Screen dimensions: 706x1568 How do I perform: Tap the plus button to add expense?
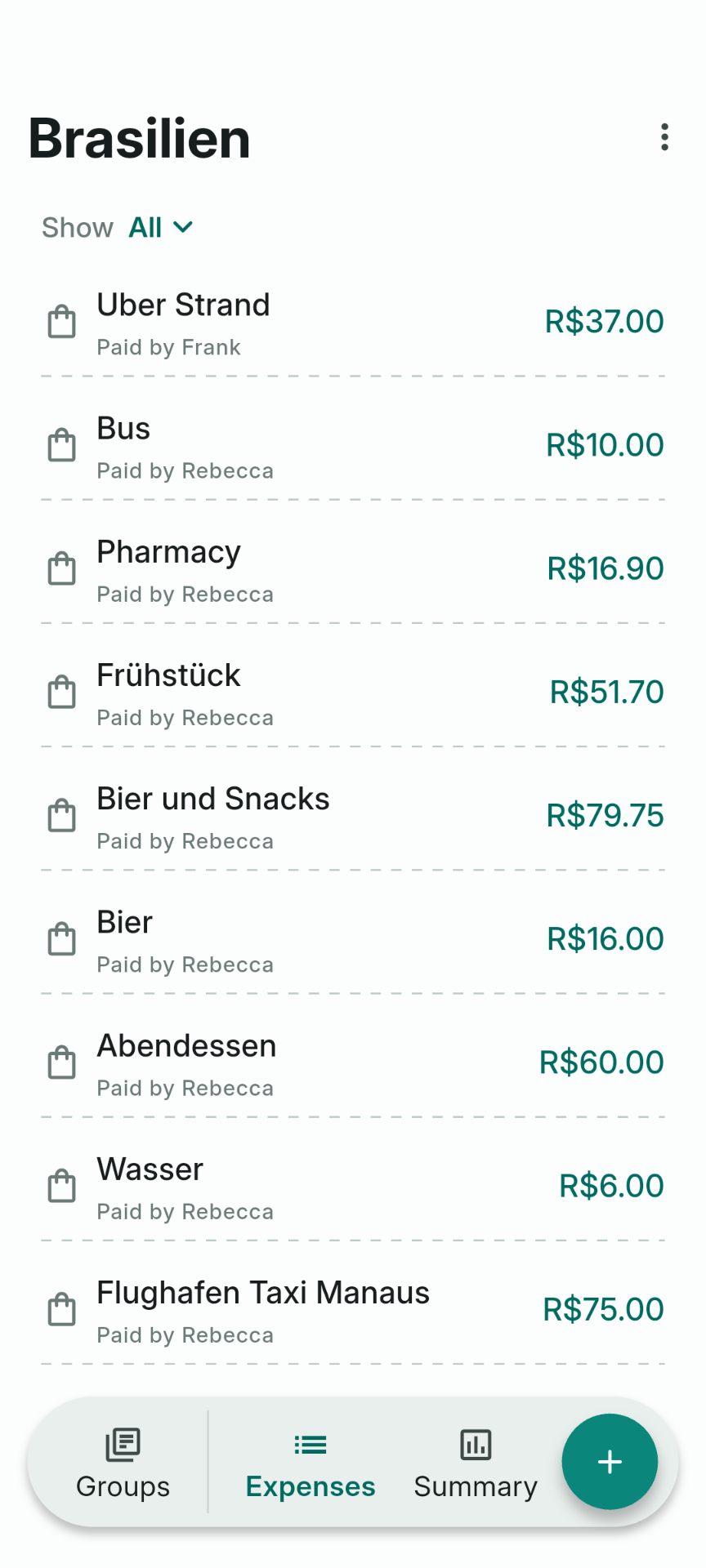(x=610, y=1461)
